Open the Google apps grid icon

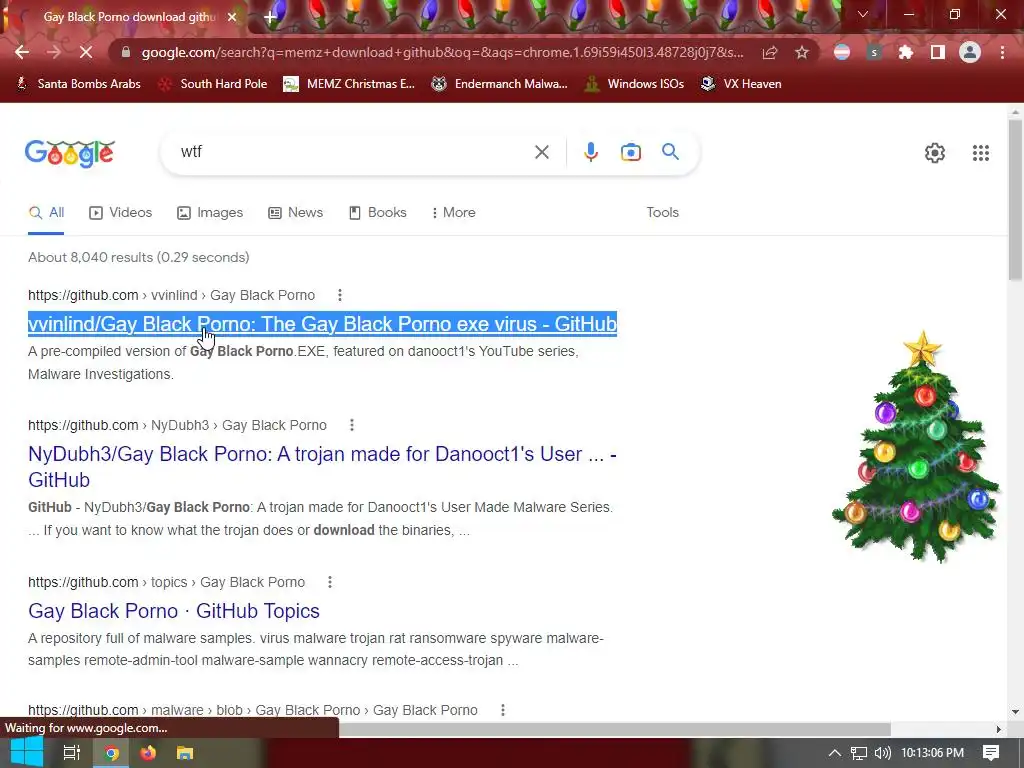coord(980,153)
